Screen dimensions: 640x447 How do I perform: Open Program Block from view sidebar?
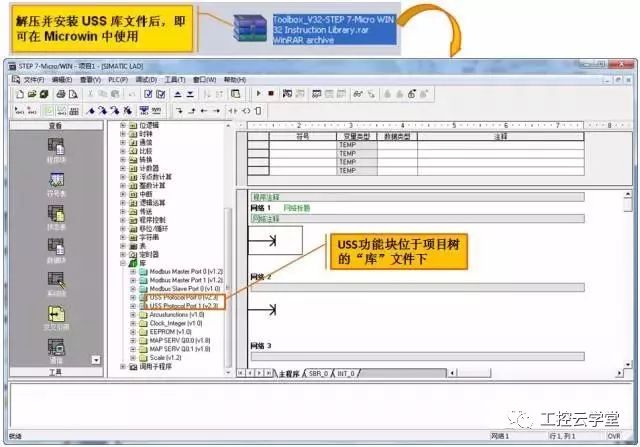tap(56, 150)
